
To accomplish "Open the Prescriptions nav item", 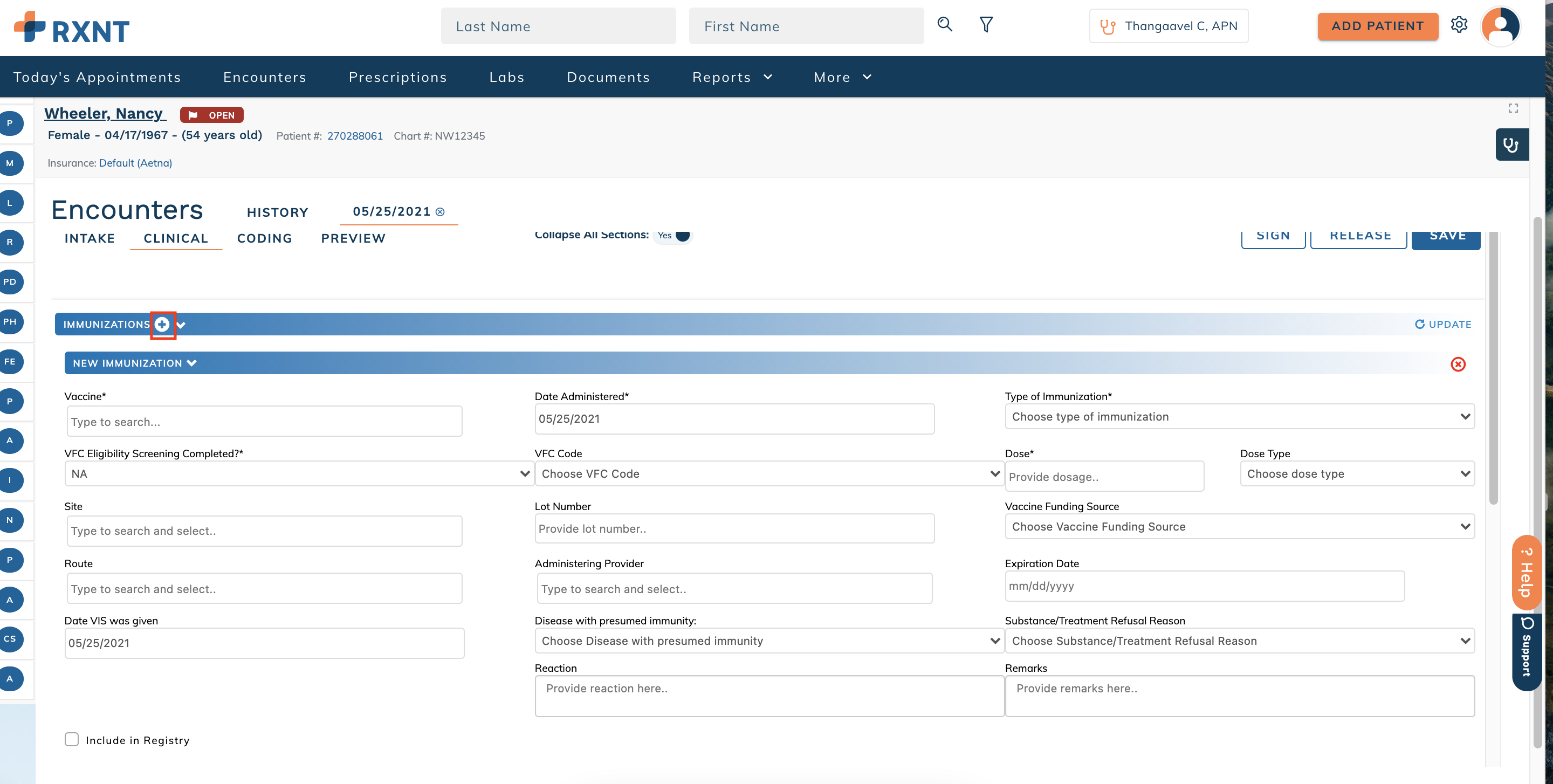I will pyautogui.click(x=398, y=77).
